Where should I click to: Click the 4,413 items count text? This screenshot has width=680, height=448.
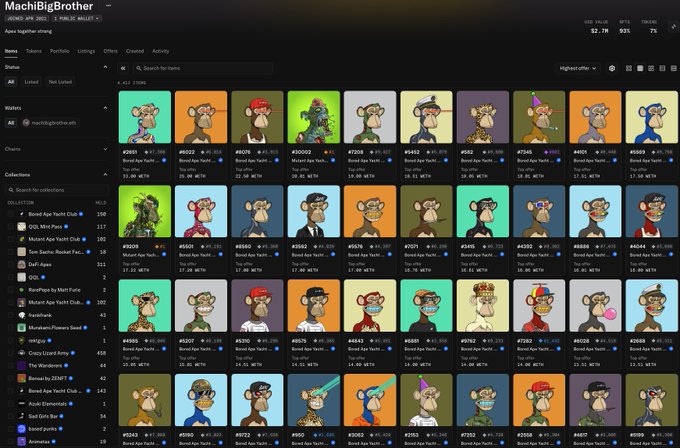point(132,82)
